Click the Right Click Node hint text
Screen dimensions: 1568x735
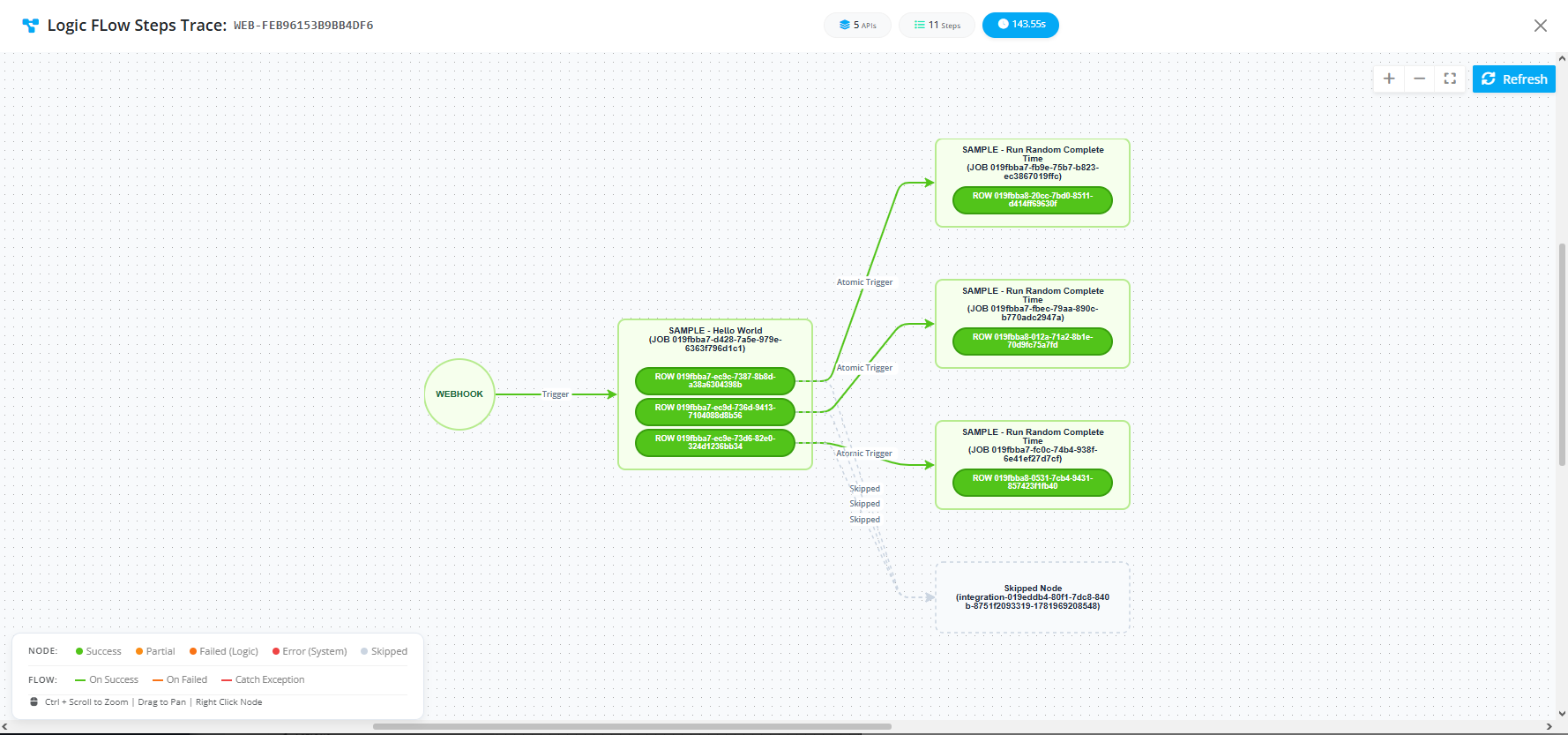pos(229,702)
